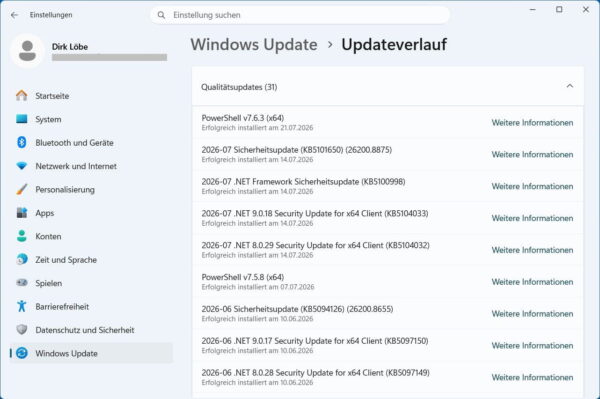Click the Einstellungen window title

tap(51, 15)
